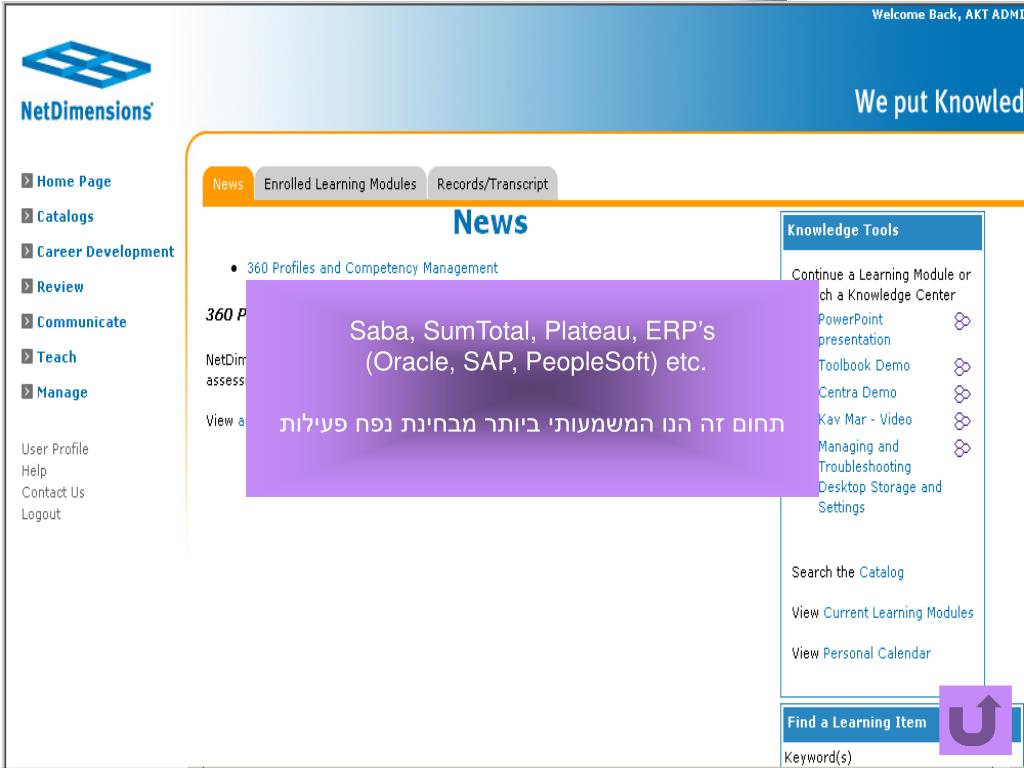
Task: Click the Saba, SumTotal, Plateau overlay text
Action: point(532,346)
